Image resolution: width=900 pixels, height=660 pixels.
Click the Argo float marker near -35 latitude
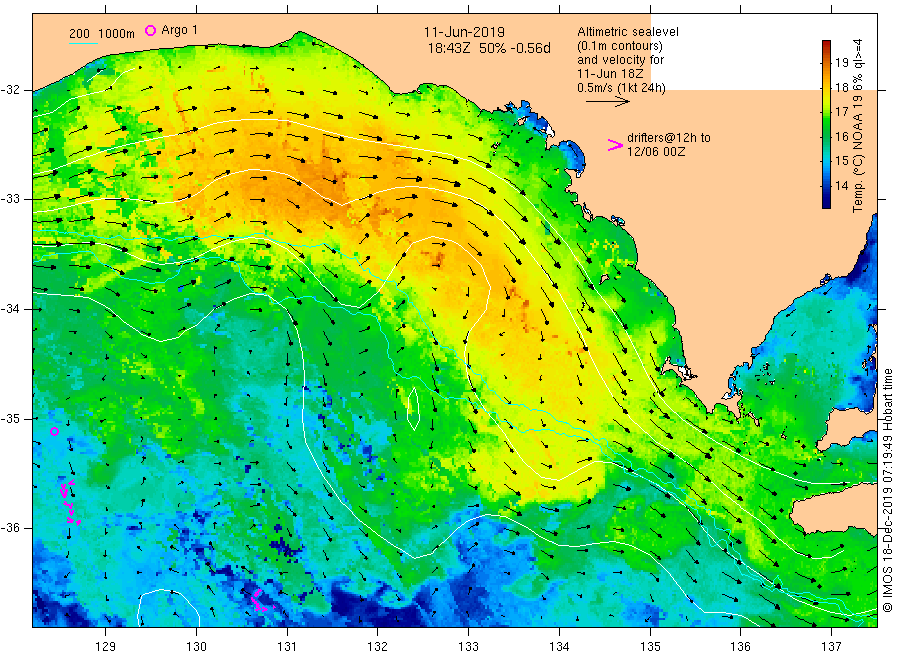[x=55, y=431]
